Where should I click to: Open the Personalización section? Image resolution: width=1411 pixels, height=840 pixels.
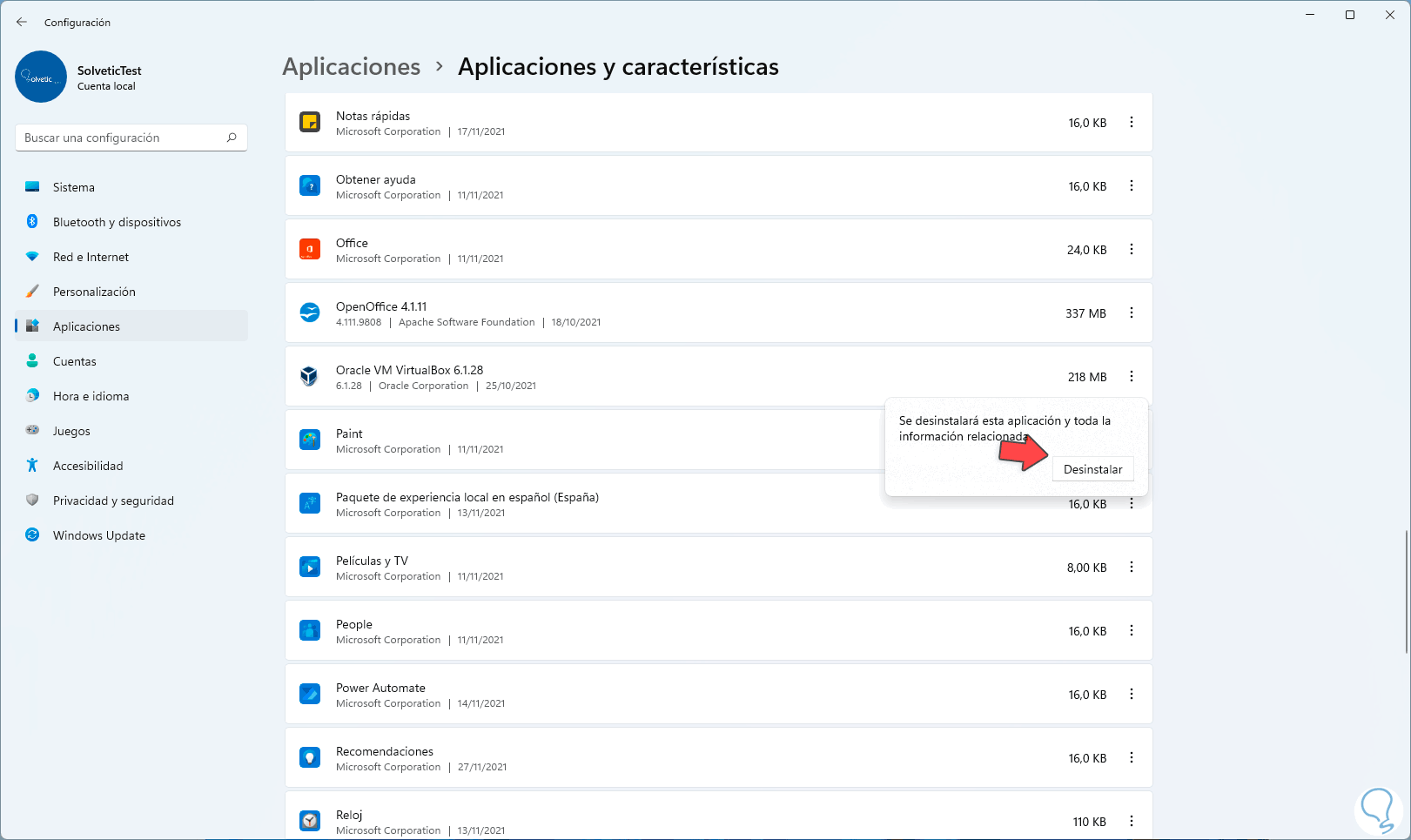(x=131, y=292)
